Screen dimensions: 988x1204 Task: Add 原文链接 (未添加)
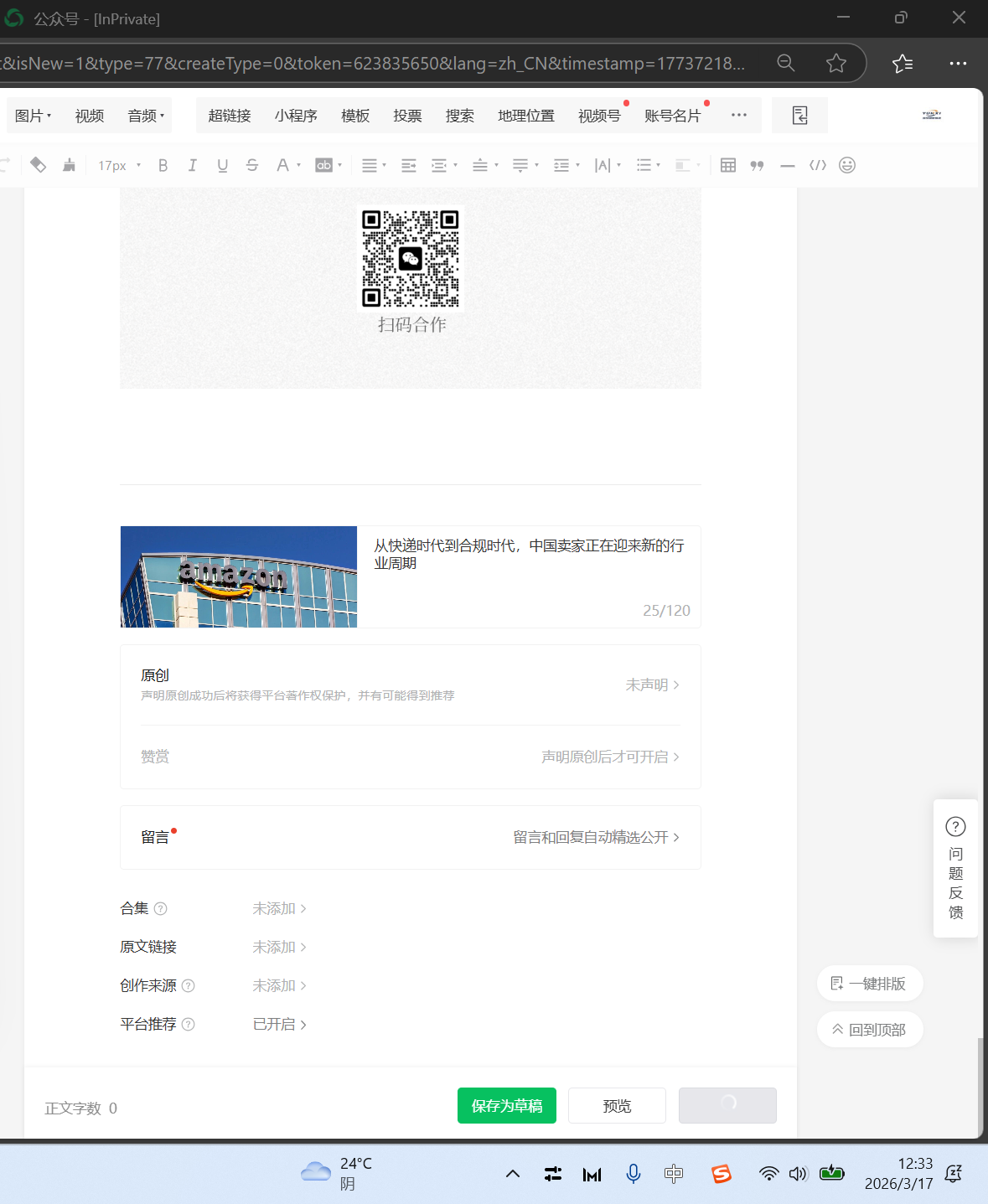279,947
